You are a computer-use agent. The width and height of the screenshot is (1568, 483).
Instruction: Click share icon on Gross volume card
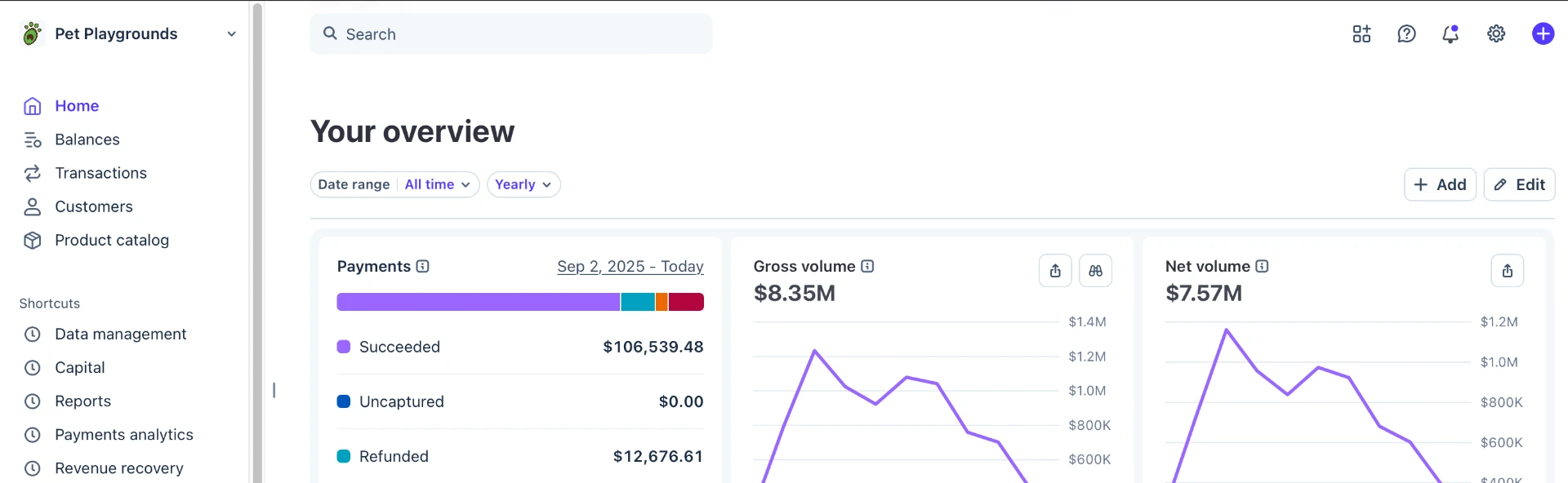point(1055,271)
